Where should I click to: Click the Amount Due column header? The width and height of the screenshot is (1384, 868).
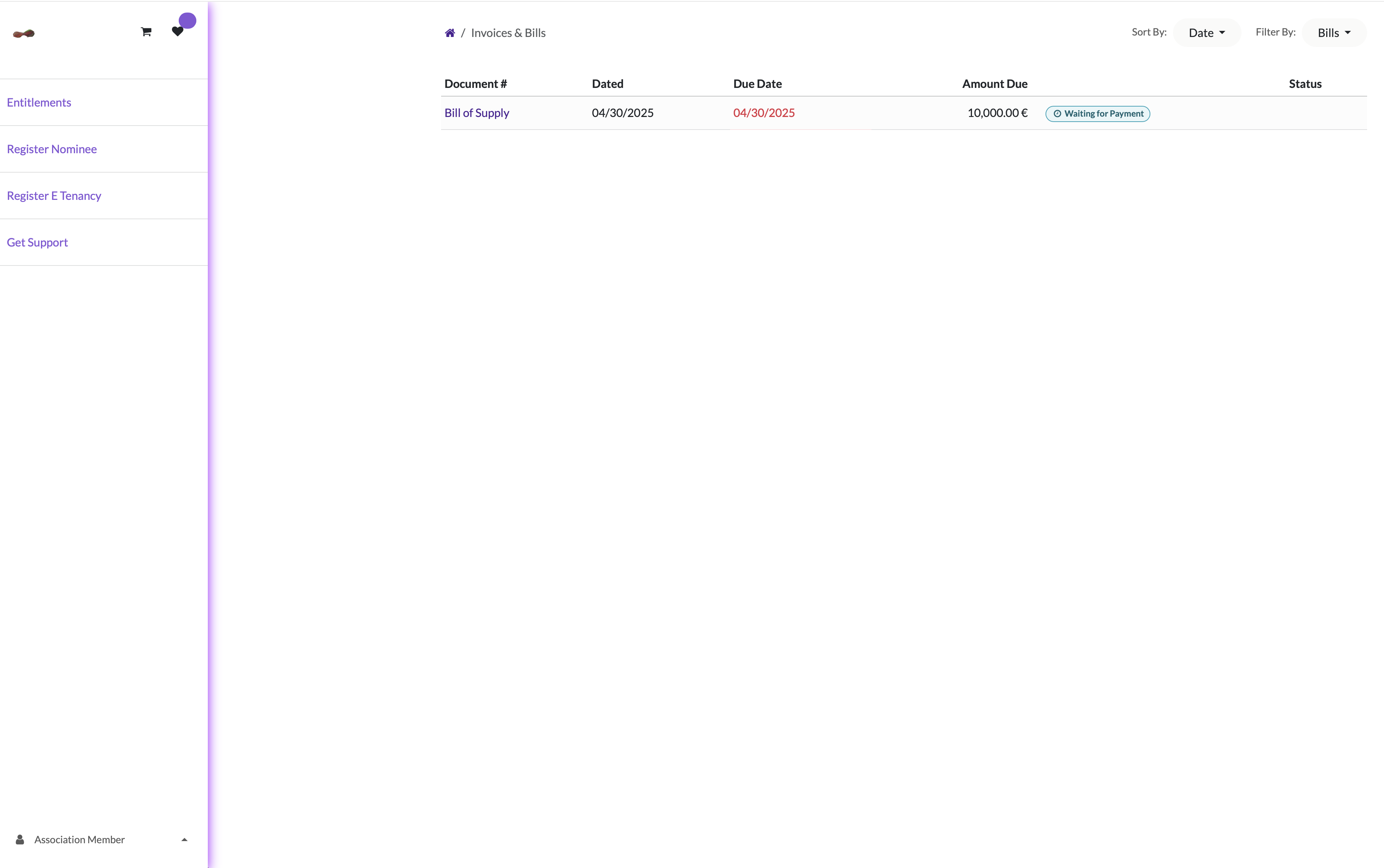(x=995, y=84)
